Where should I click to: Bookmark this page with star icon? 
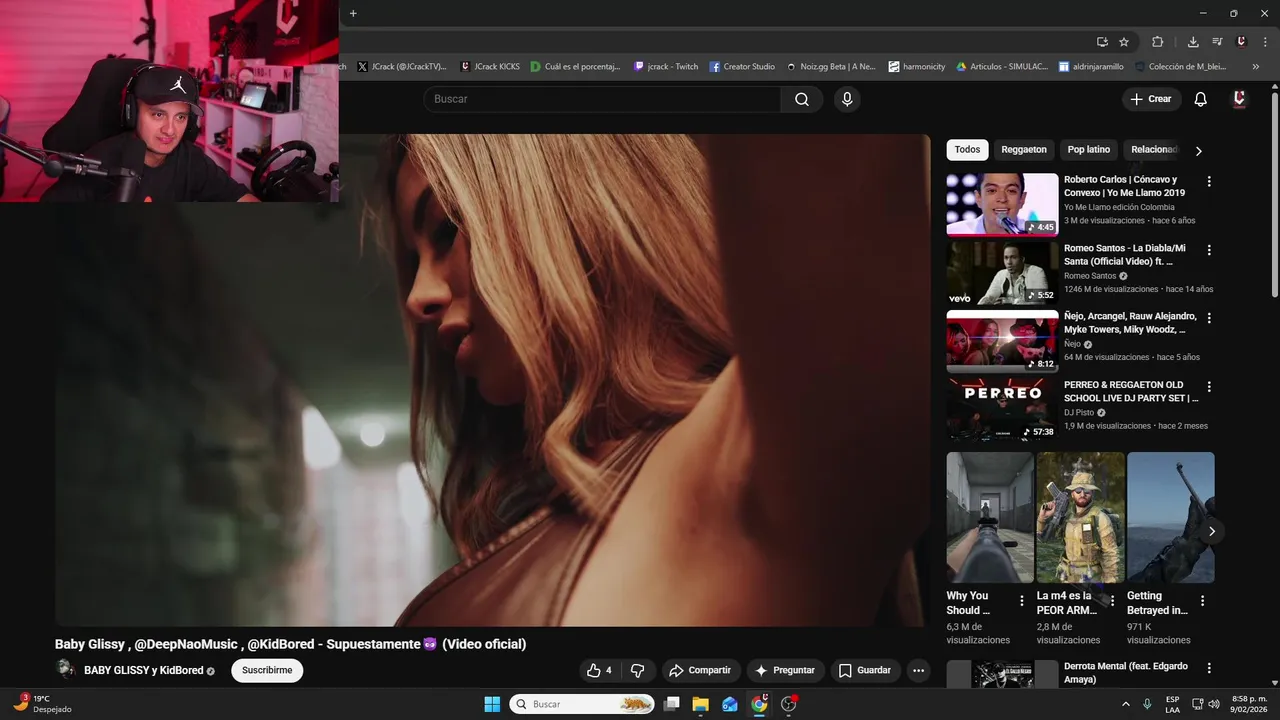coord(1124,42)
